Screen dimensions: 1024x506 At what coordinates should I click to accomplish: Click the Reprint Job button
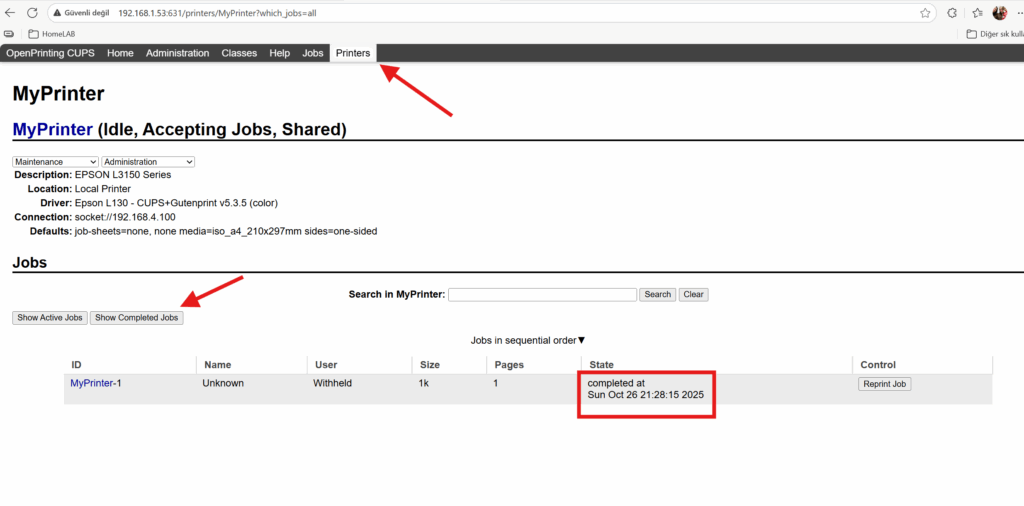(884, 384)
